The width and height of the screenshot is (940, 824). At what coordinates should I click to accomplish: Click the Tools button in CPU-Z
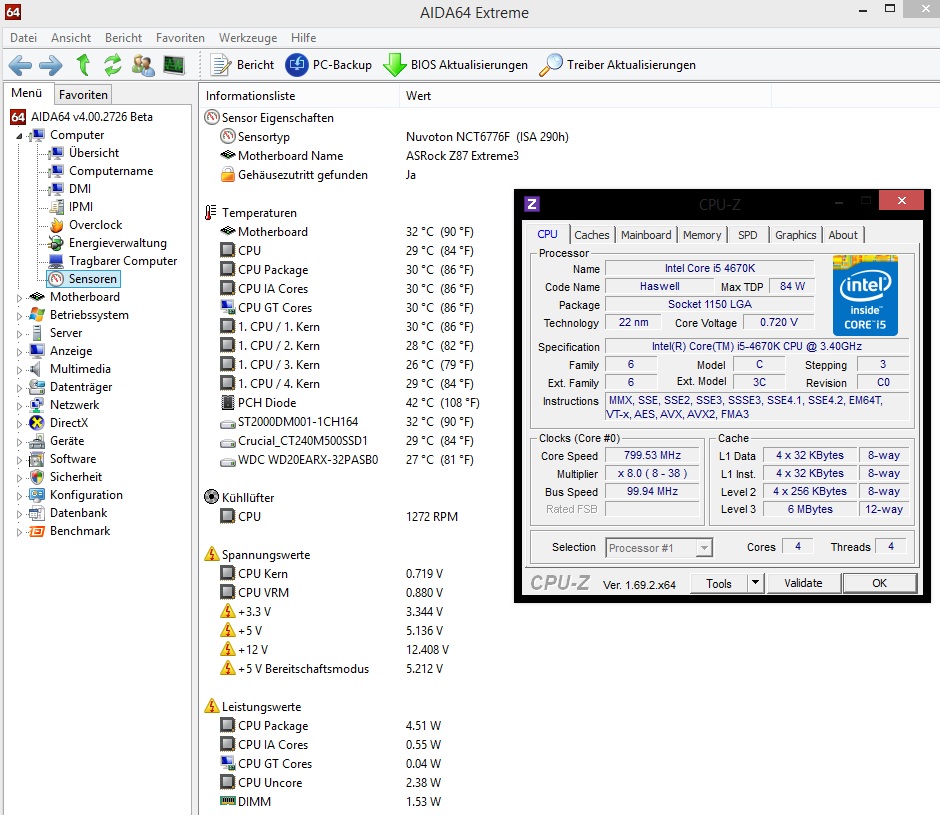[718, 583]
